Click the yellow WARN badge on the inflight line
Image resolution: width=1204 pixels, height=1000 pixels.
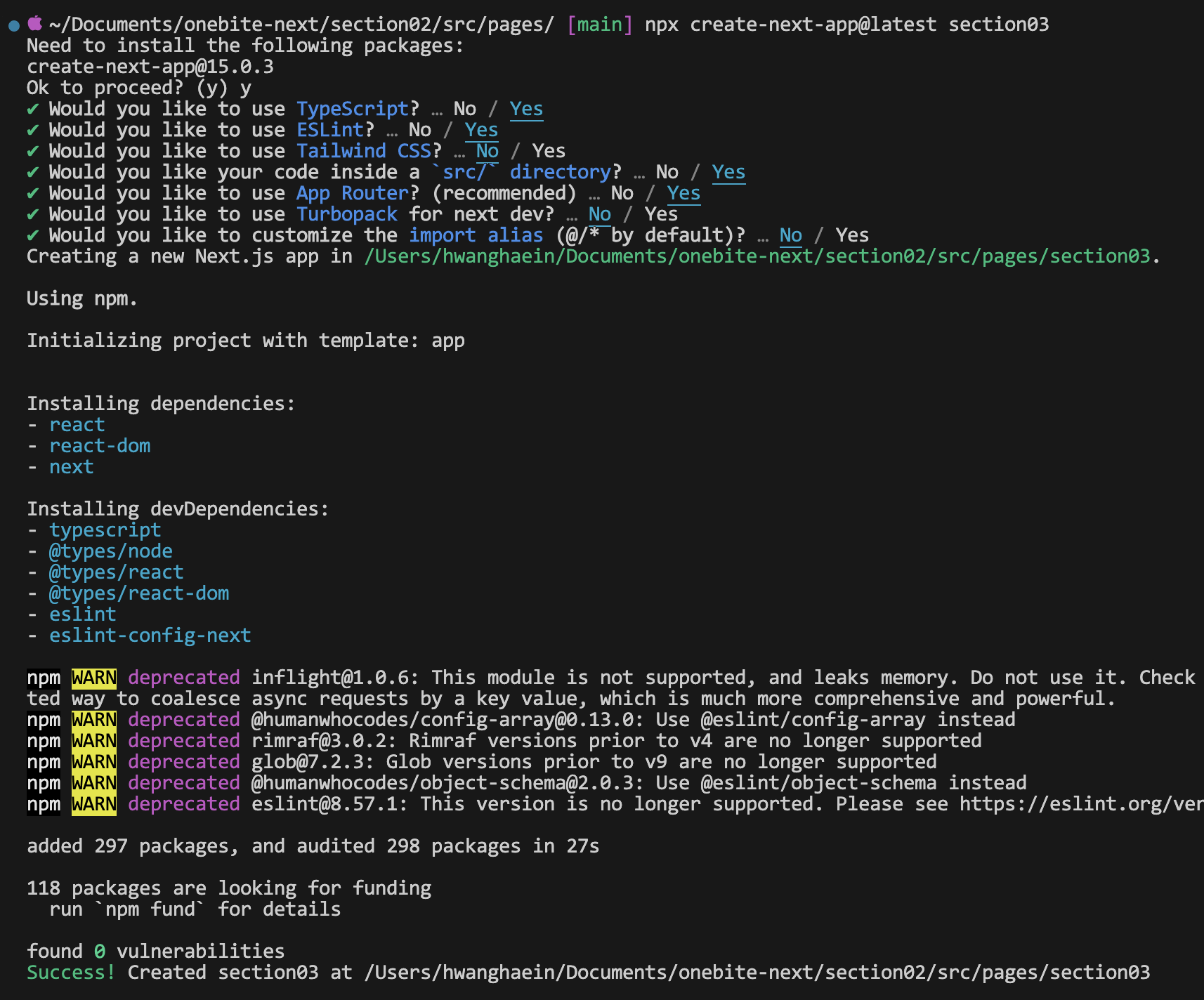click(x=94, y=678)
